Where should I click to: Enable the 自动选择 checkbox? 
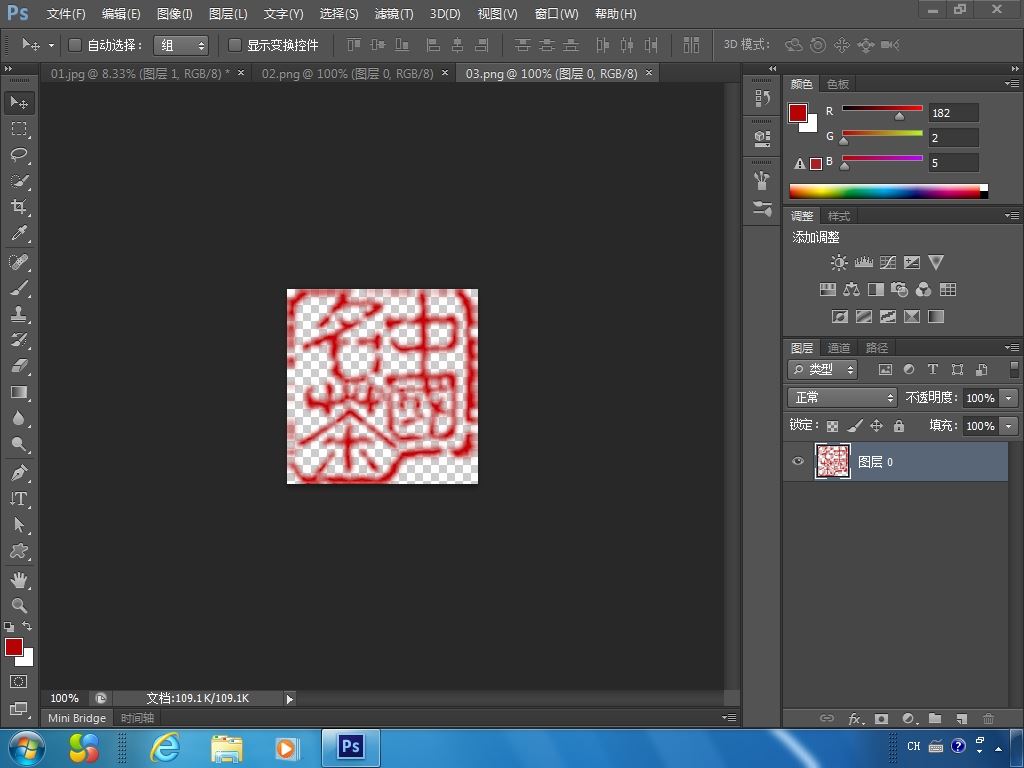coord(74,45)
